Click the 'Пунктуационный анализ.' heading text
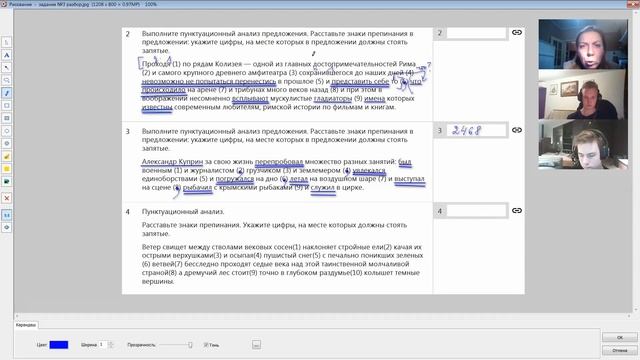 (x=183, y=212)
